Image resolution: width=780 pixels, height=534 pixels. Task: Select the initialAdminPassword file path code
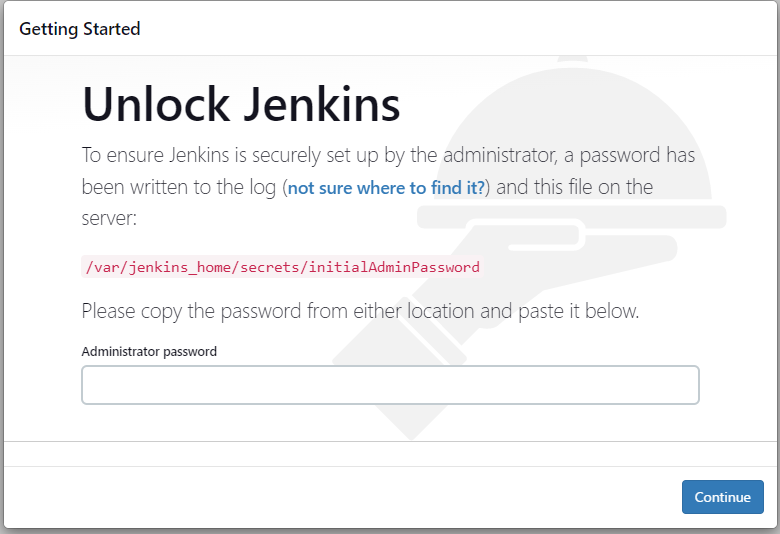(283, 267)
